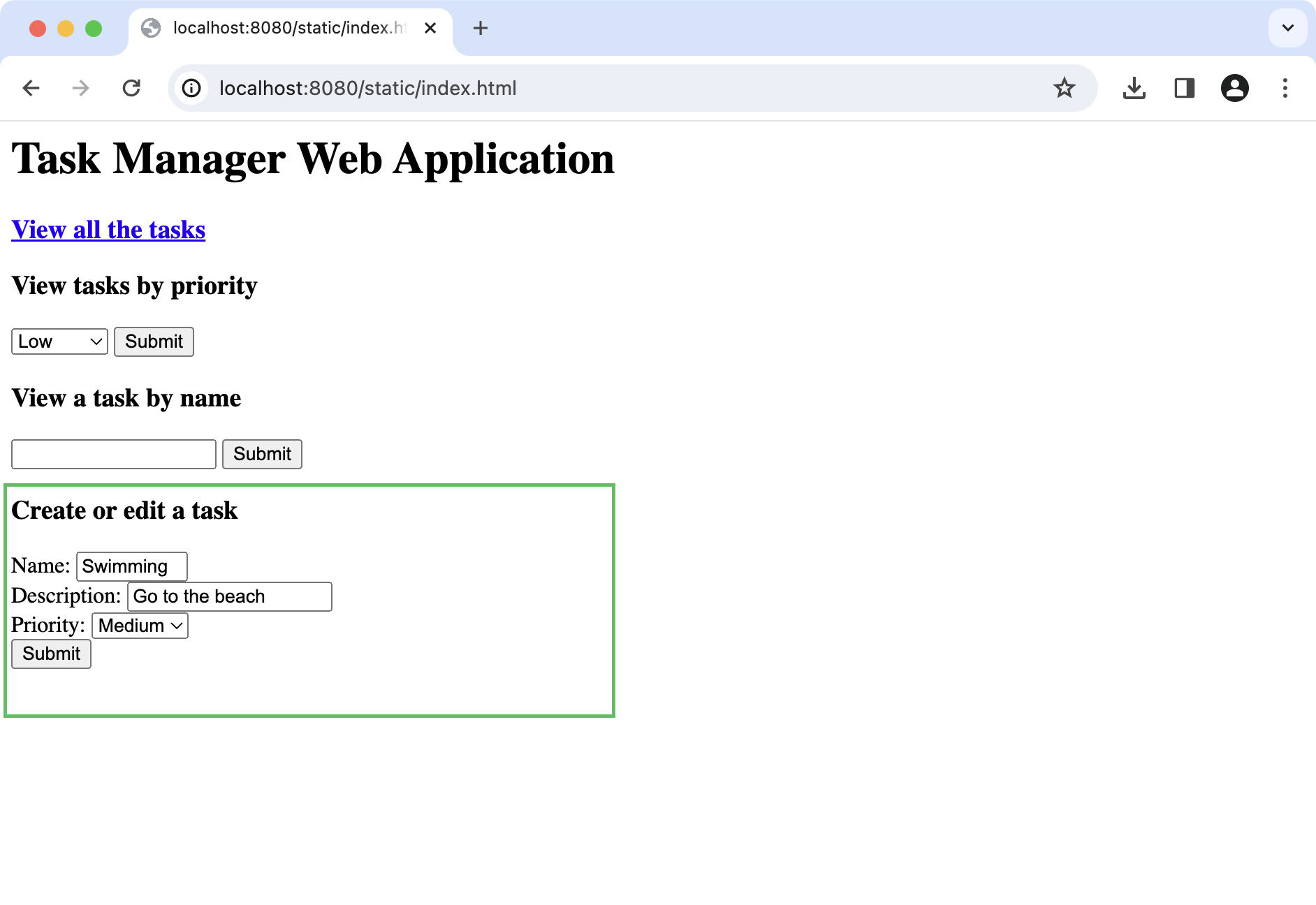Click the back navigation arrow

point(31,88)
